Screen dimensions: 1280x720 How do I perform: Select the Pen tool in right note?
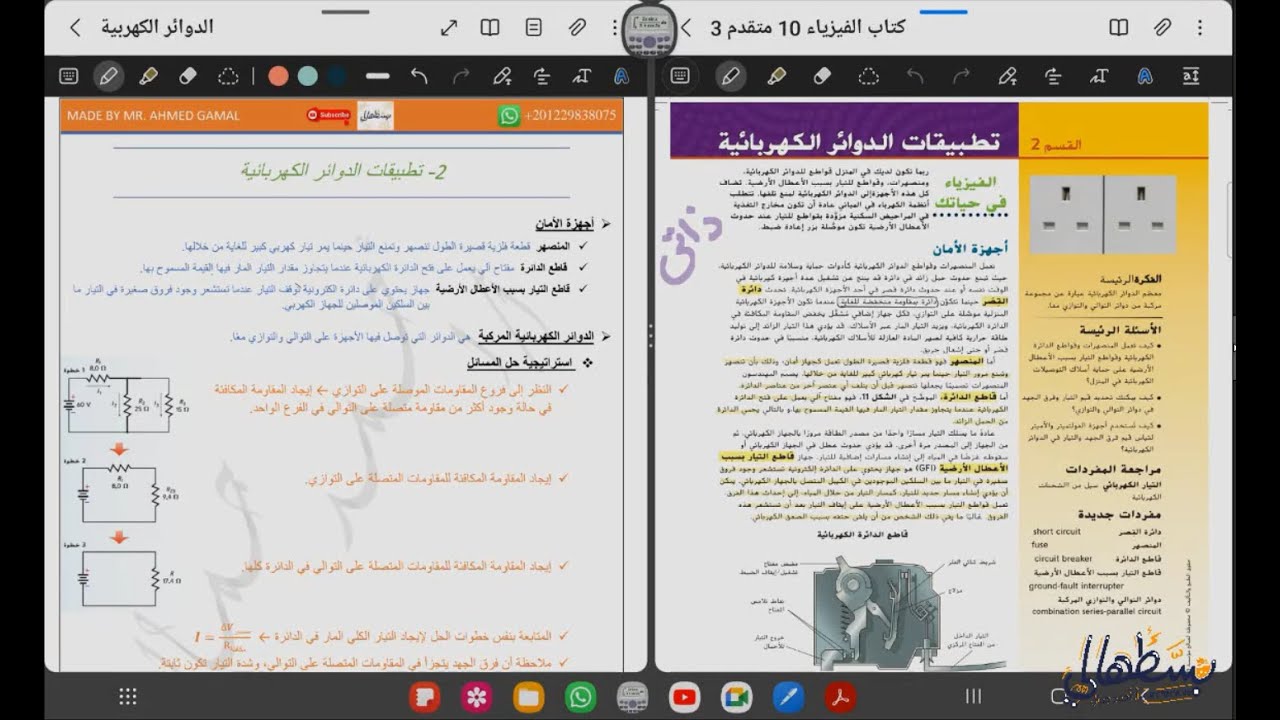tap(731, 76)
